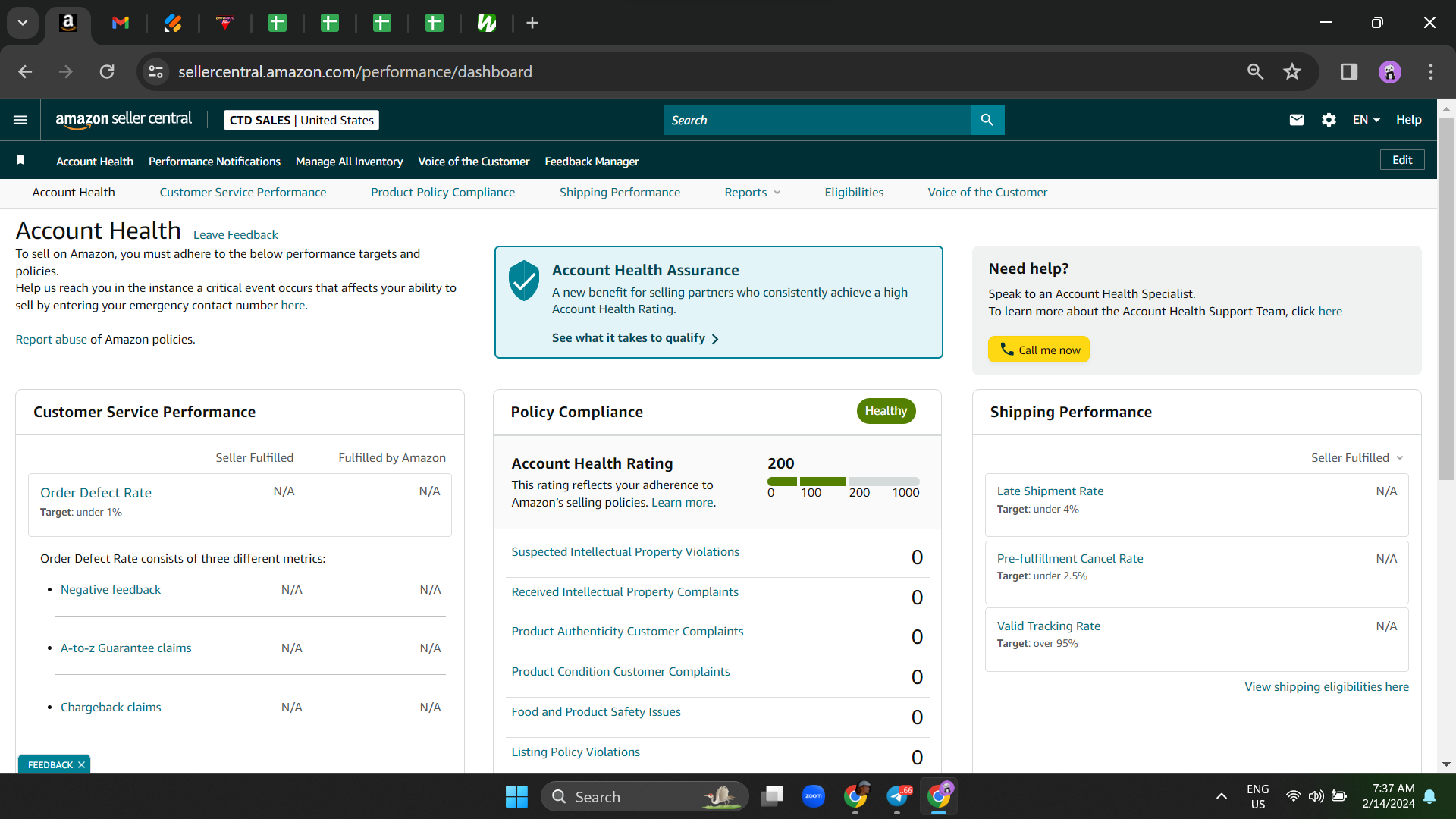Expand the Reports dropdown menu

tap(752, 193)
